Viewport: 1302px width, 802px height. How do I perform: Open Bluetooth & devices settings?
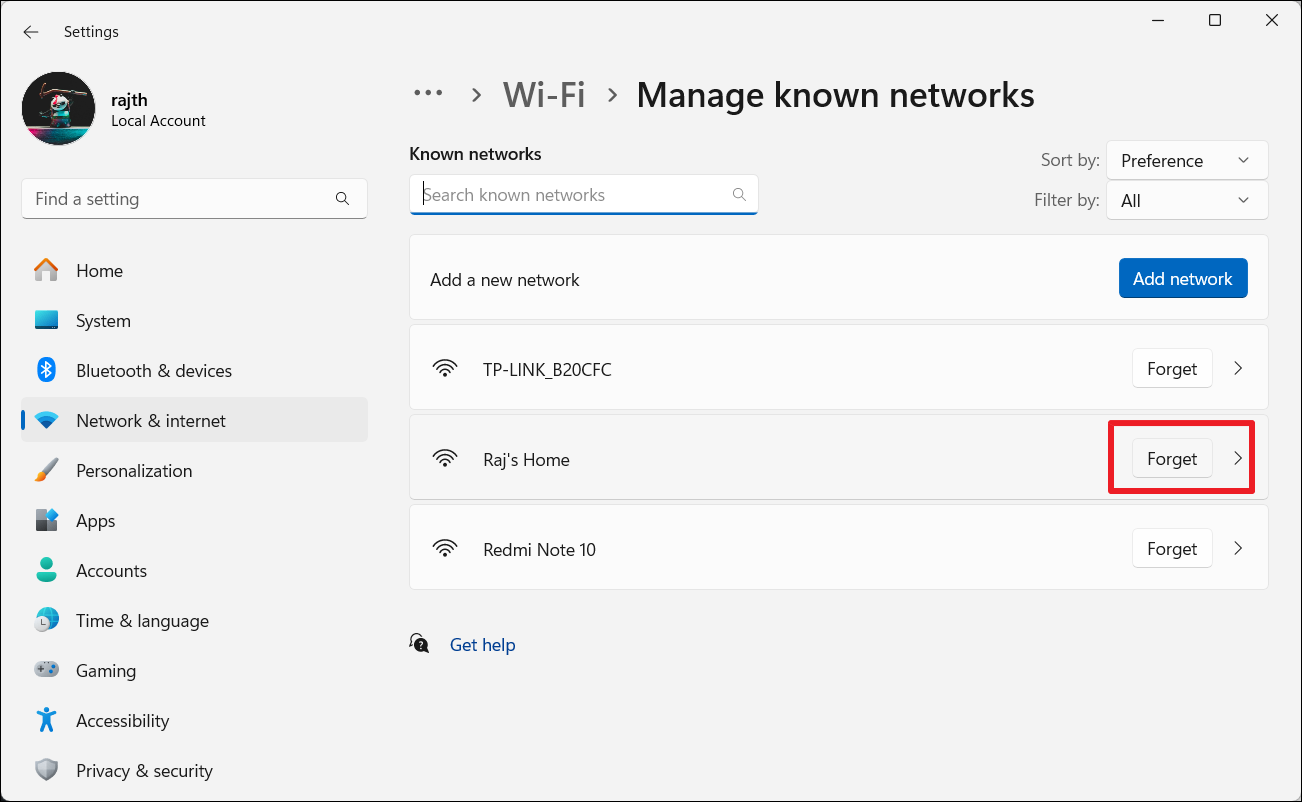tap(153, 371)
